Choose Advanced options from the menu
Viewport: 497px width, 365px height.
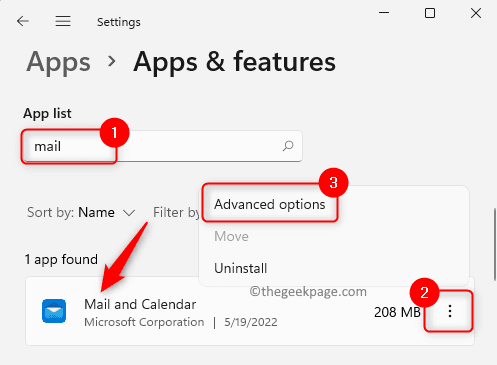(x=270, y=204)
